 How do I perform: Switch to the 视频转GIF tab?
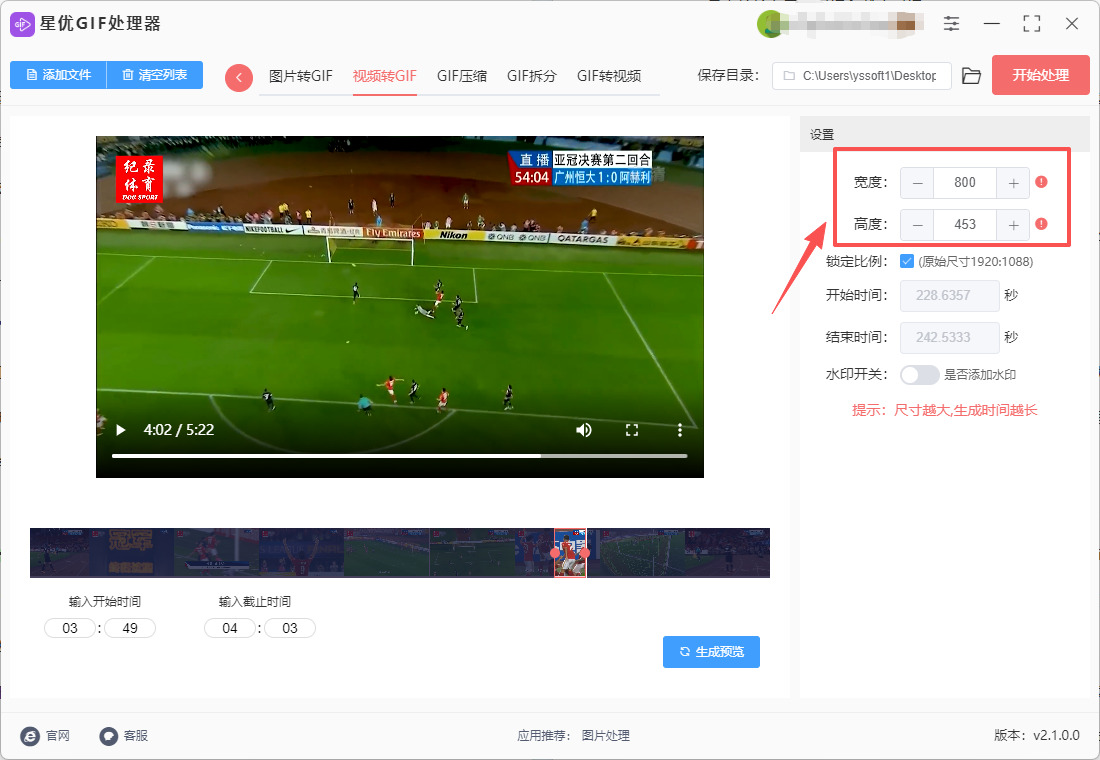384,76
